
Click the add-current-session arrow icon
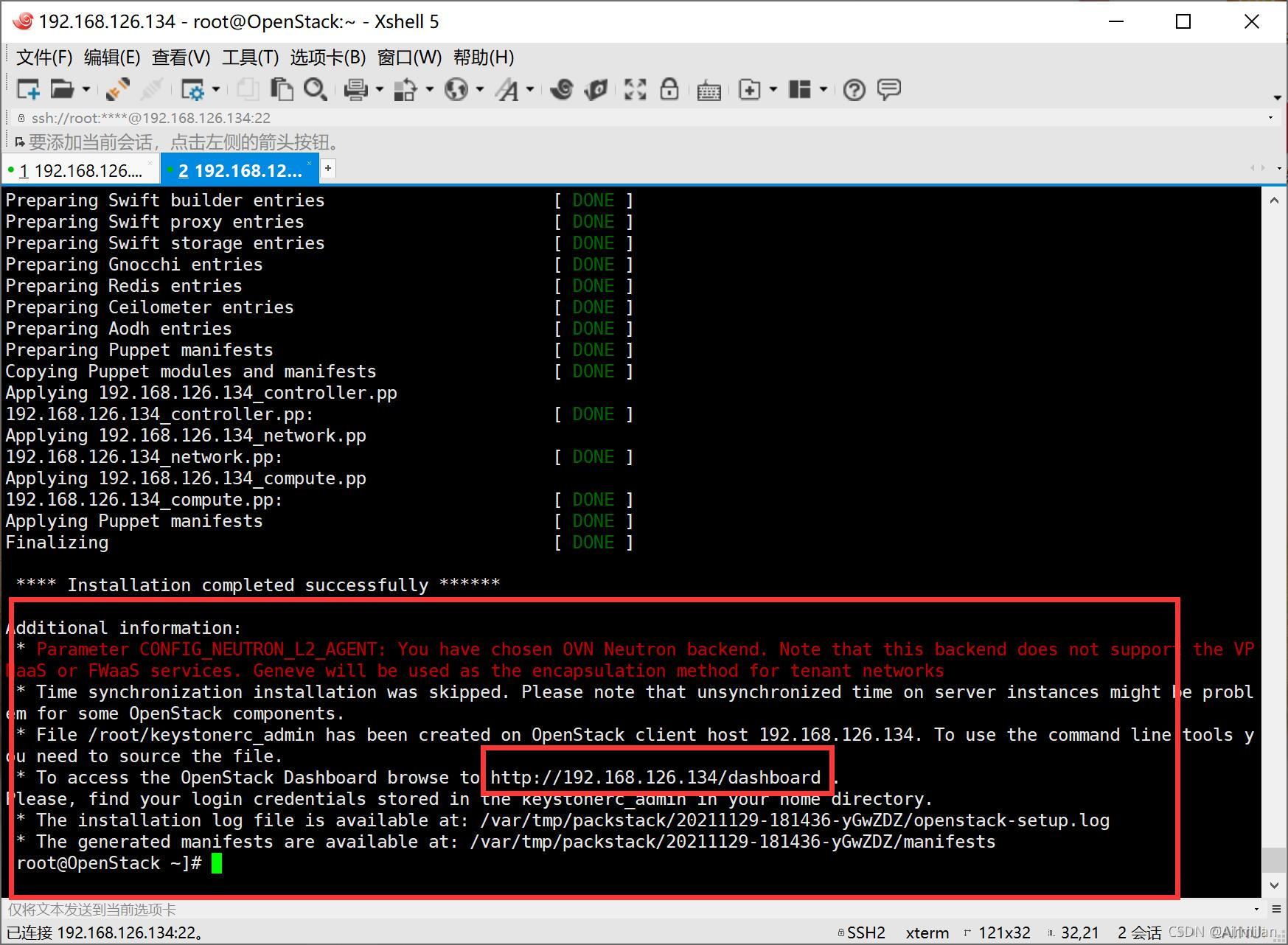19,142
